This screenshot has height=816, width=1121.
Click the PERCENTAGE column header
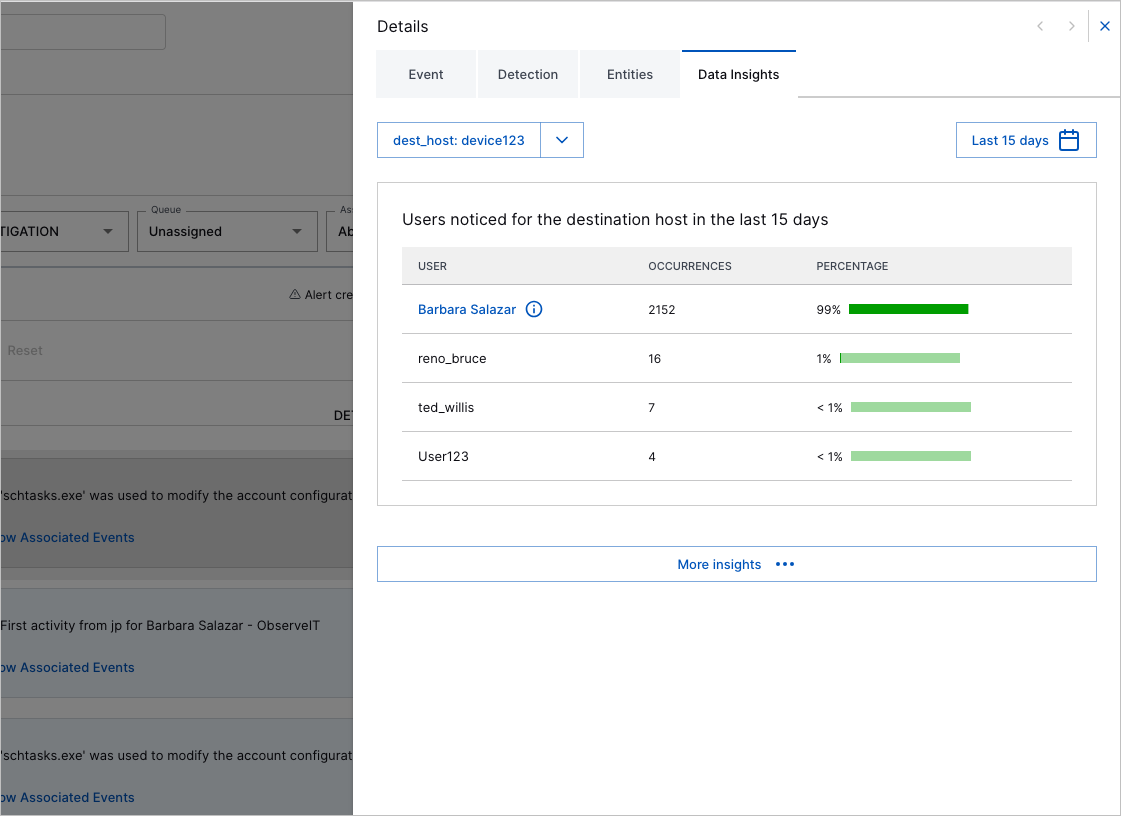click(852, 266)
